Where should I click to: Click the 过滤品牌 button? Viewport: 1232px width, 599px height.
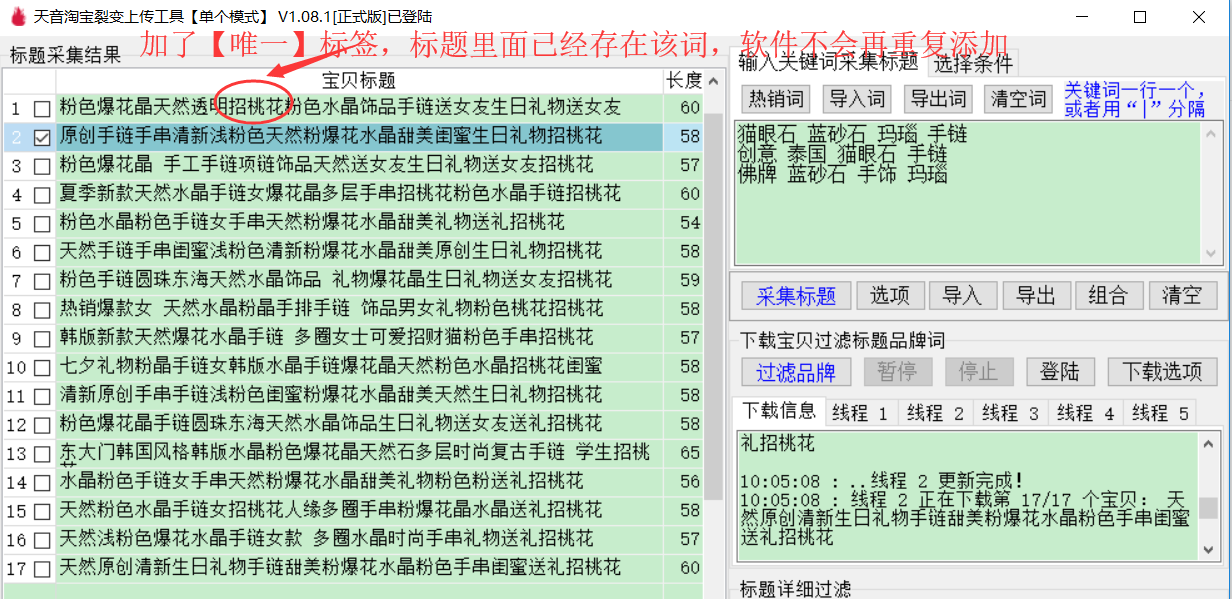[795, 372]
